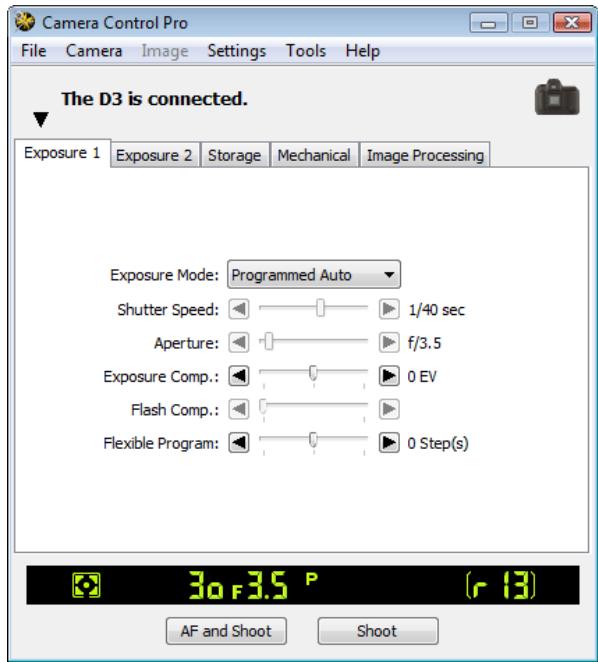Increase Exposure Comp. with right arrow

coord(389,376)
